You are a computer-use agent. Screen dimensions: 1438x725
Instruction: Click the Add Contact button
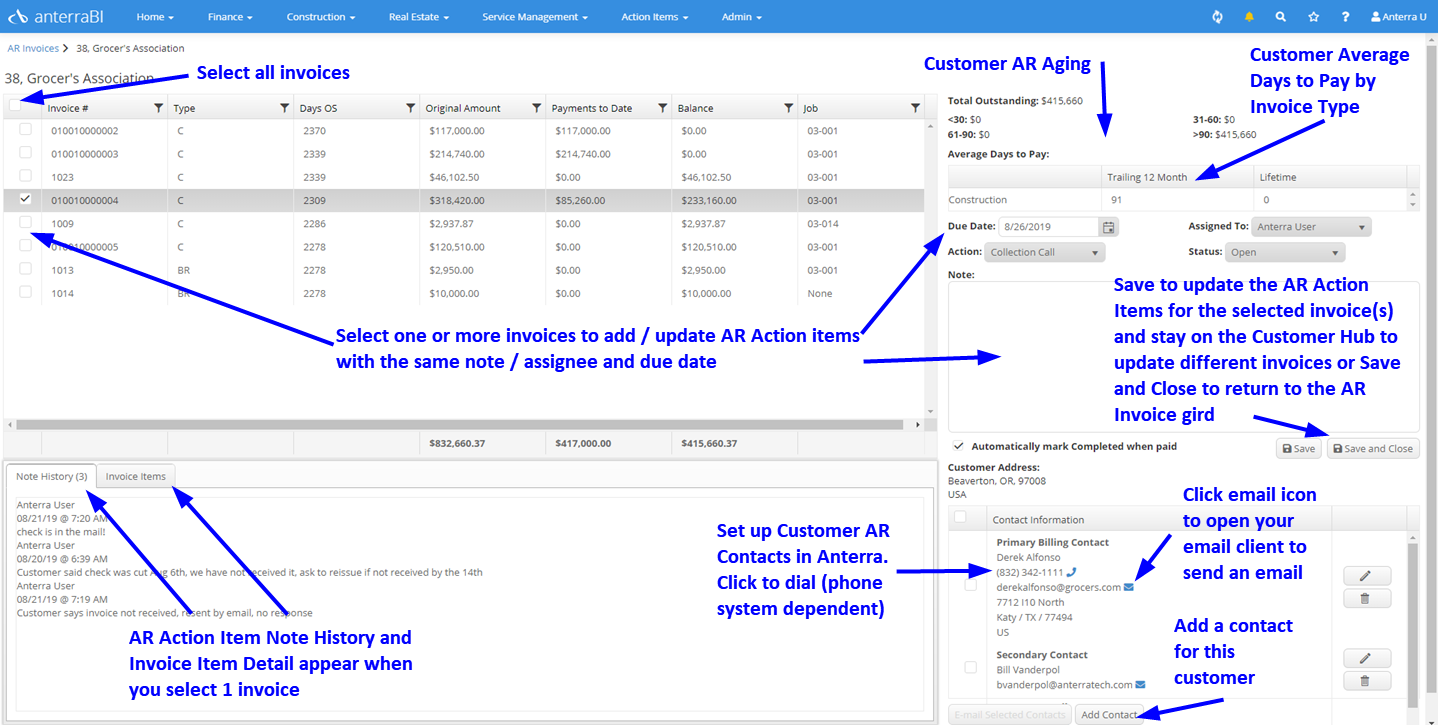1109,714
